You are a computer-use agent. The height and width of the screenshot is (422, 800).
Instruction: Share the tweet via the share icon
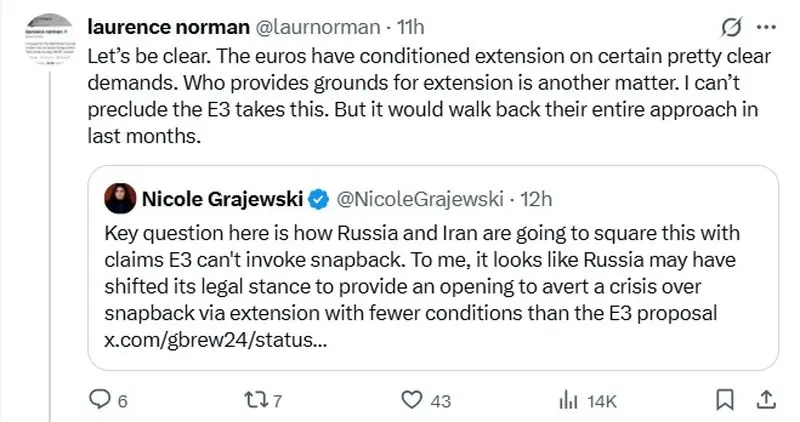click(766, 399)
